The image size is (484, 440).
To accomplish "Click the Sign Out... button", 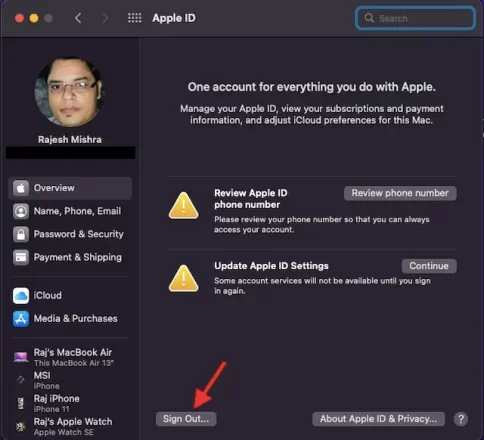I will coord(186,419).
